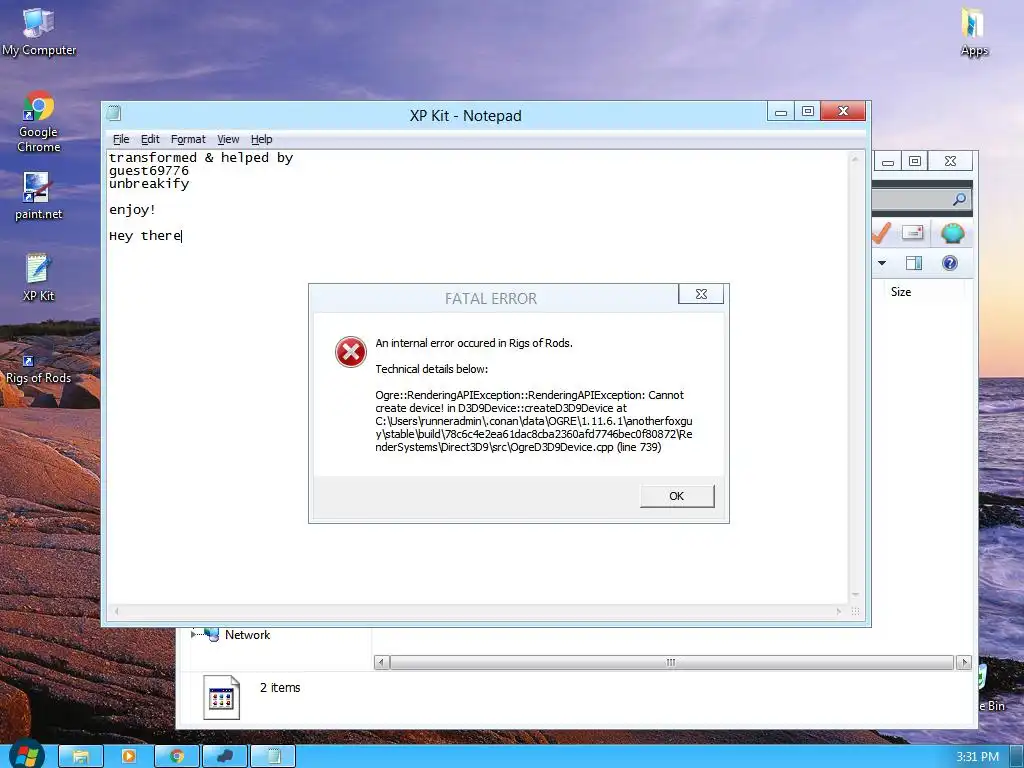The image size is (1024, 768).
Task: Click the Start button on the taskbar
Action: click(x=26, y=755)
